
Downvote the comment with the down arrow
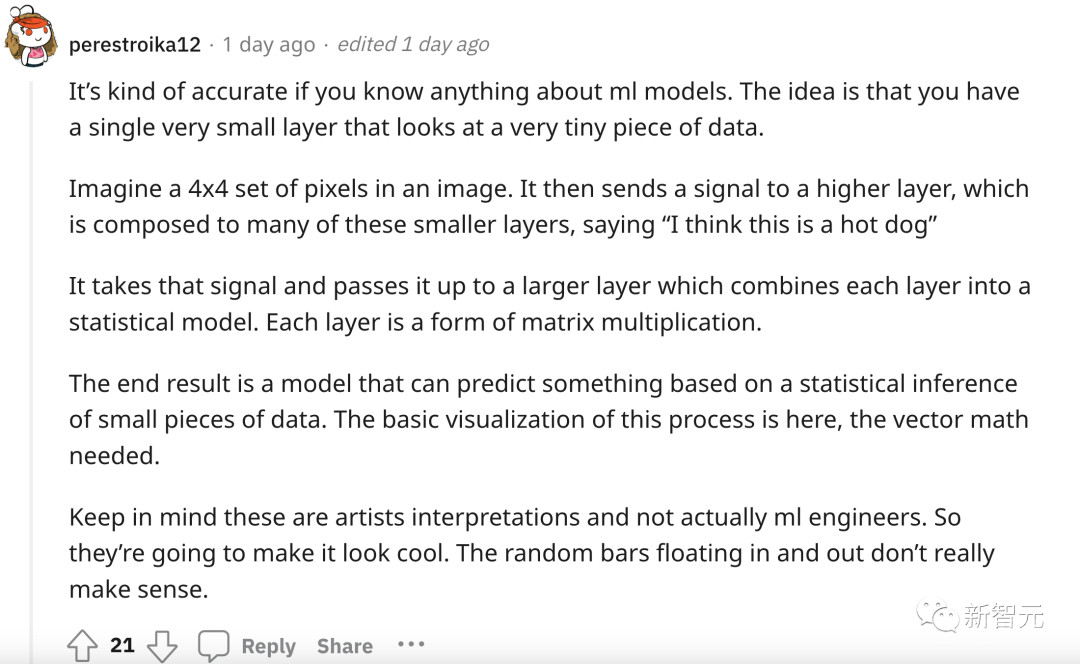pos(162,645)
